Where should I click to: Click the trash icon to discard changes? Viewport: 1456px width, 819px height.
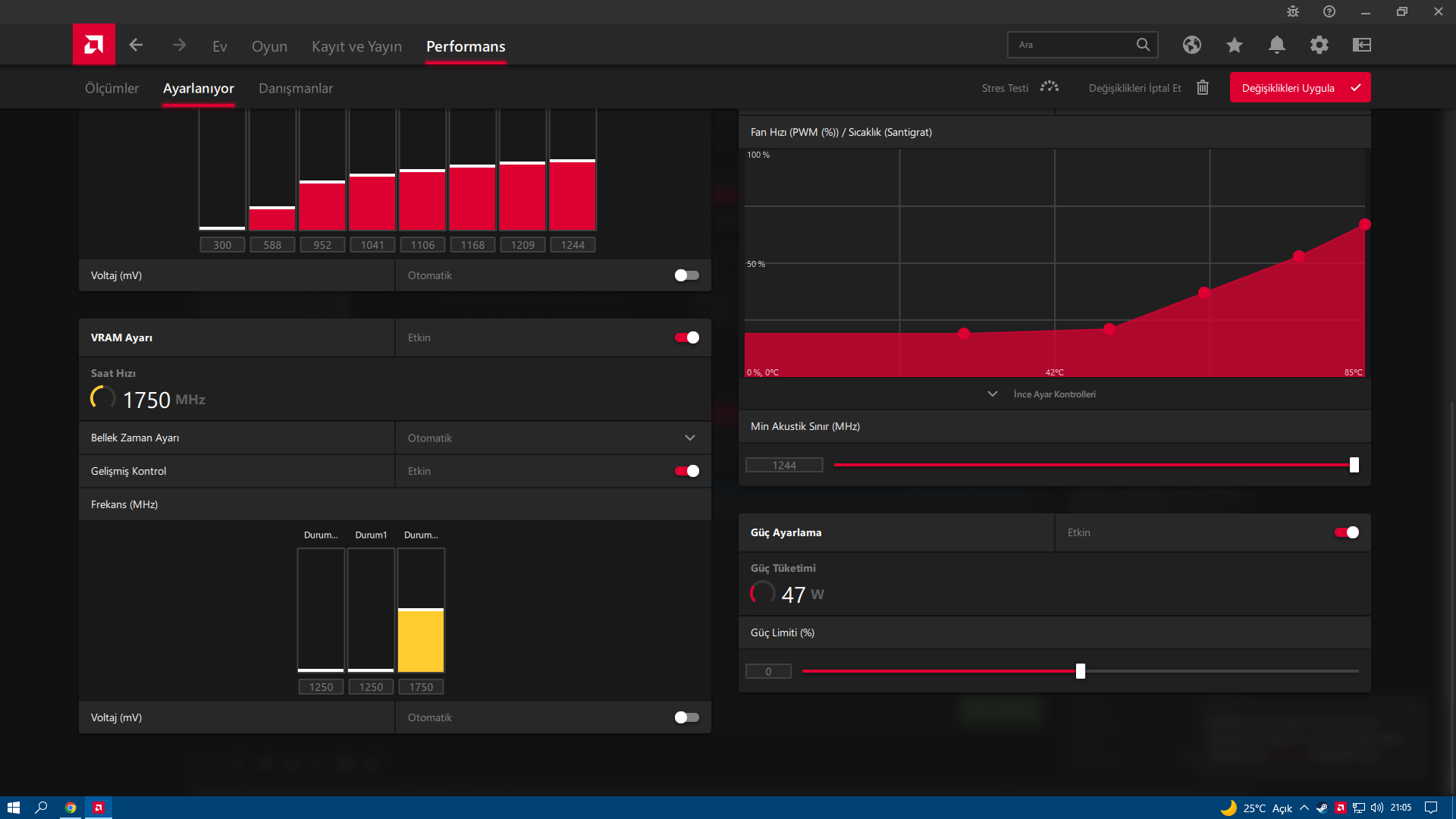[x=1203, y=88]
